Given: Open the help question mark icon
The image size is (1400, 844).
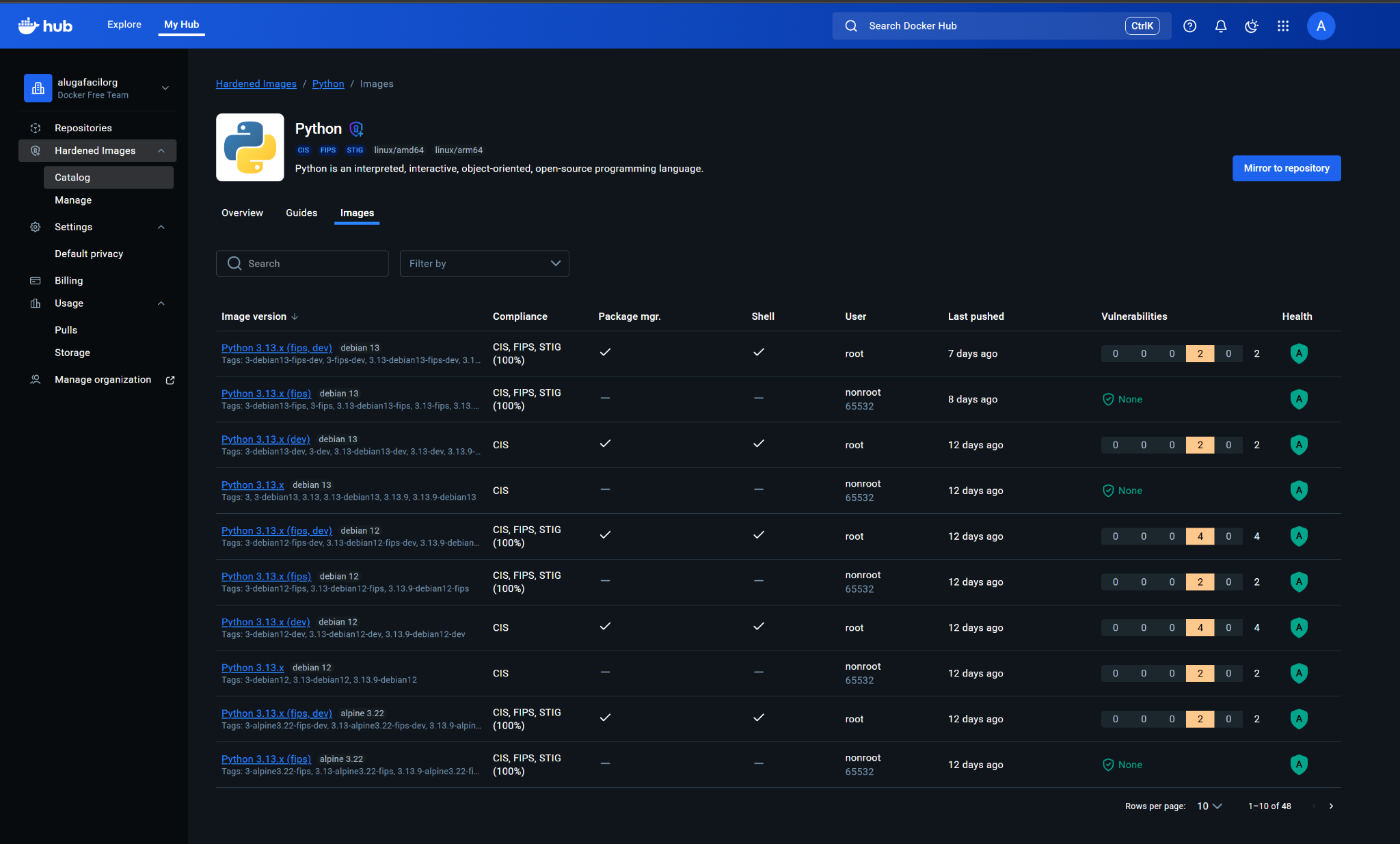Looking at the screenshot, I should [x=1189, y=25].
